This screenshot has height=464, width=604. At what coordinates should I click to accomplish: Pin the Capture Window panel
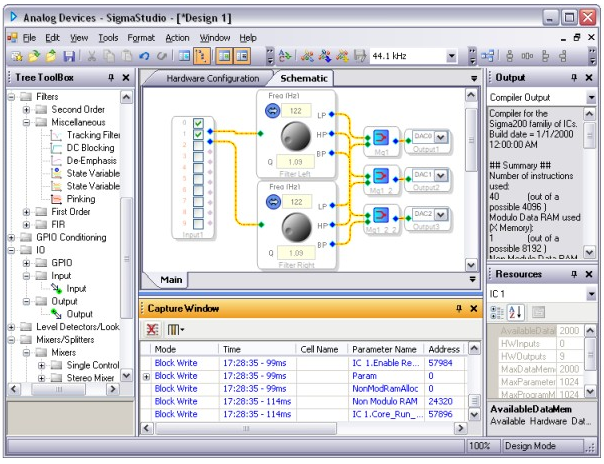click(x=459, y=308)
